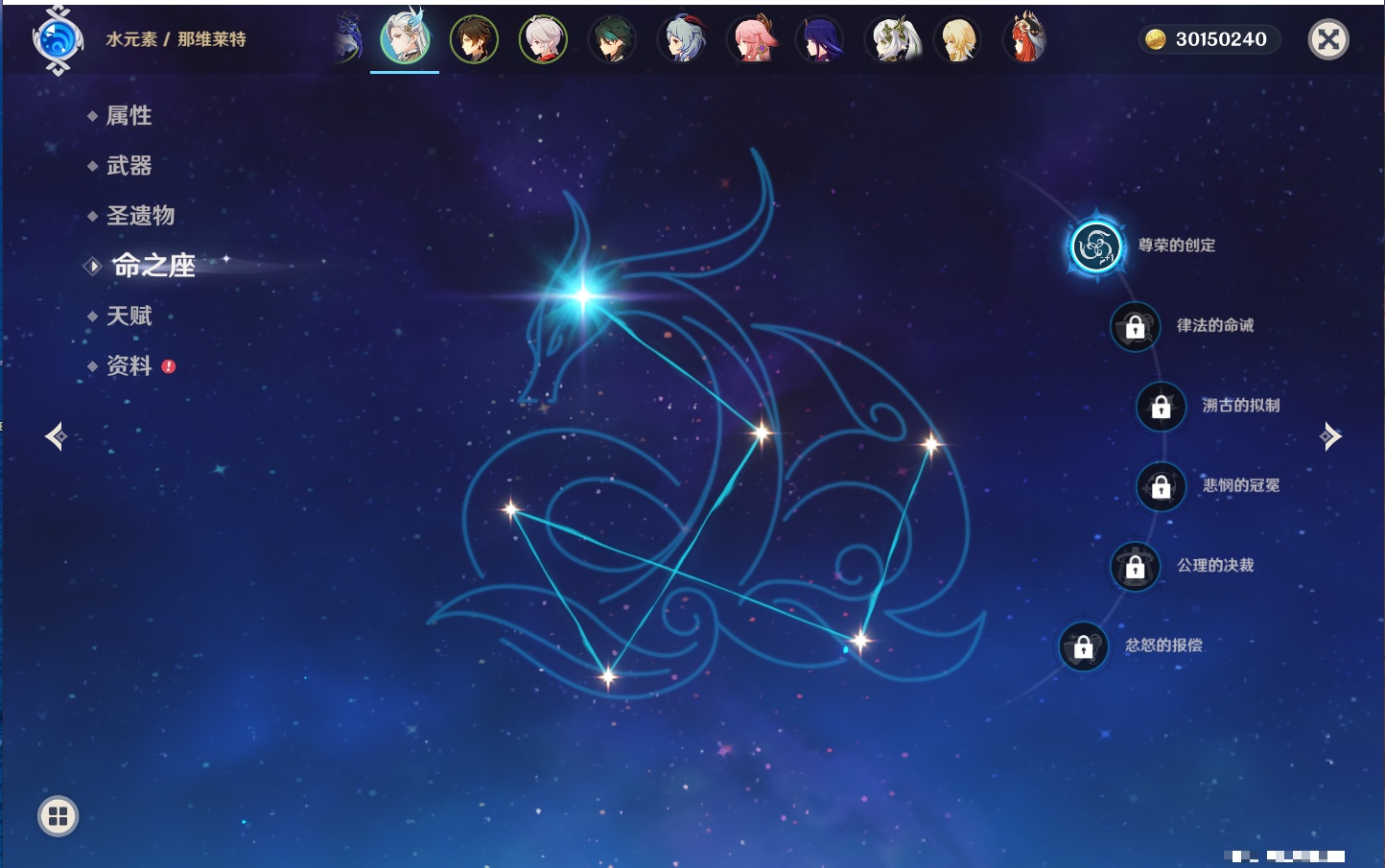Click the lock icon beside 忿怒的报偿
The height and width of the screenshot is (868, 1385).
(1084, 646)
